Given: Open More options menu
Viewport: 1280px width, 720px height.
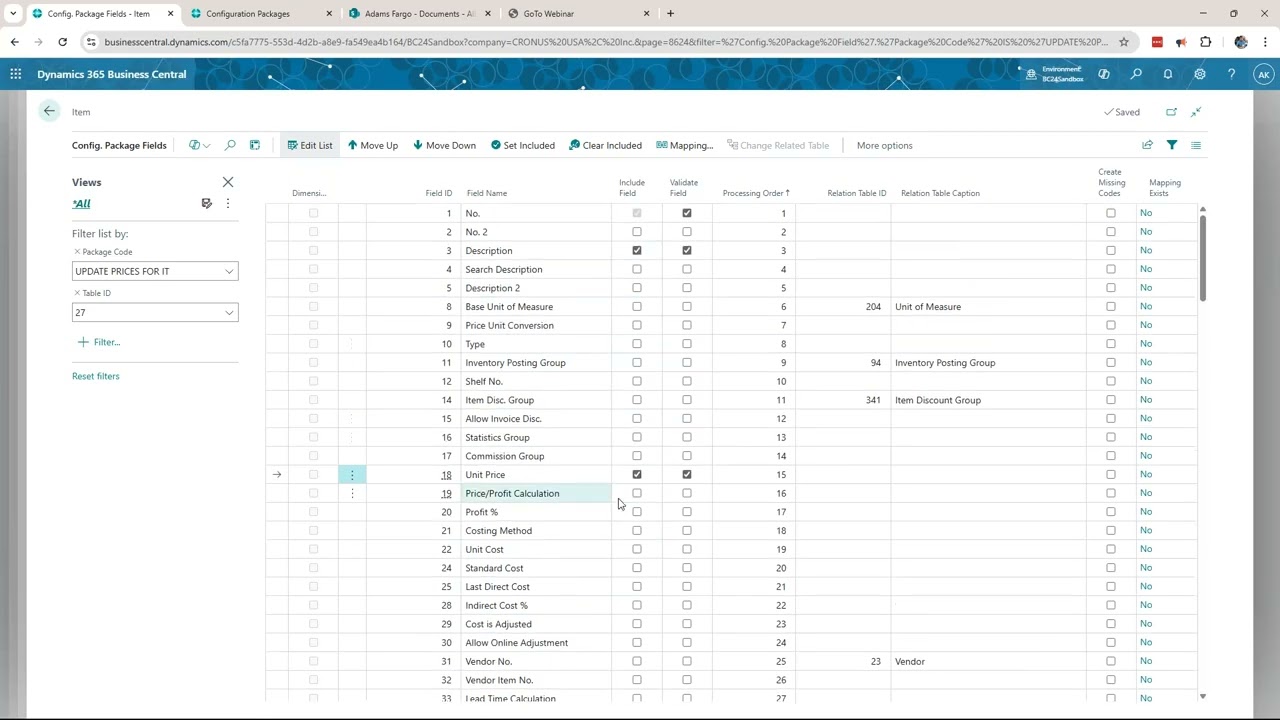Looking at the screenshot, I should [x=884, y=145].
